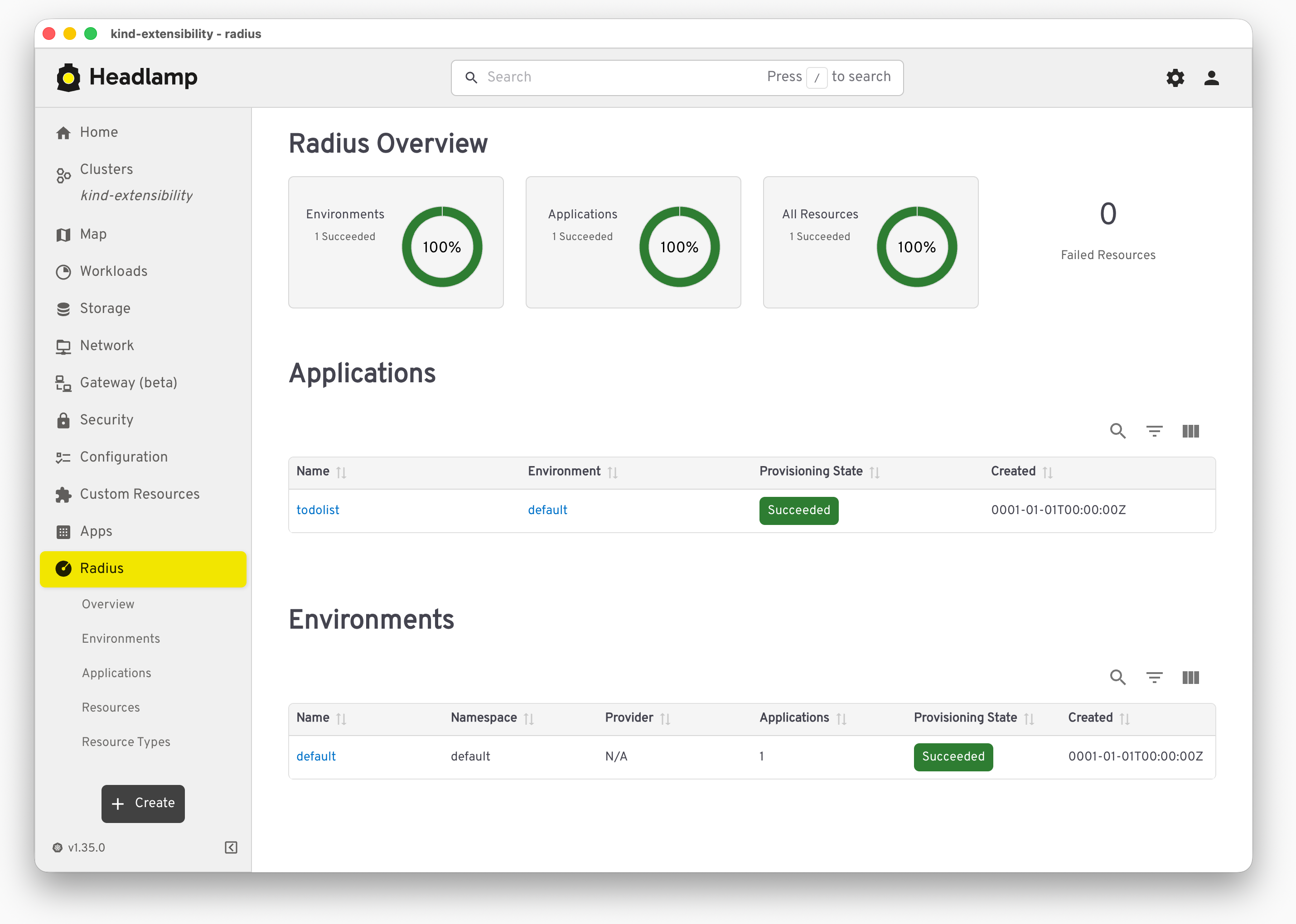This screenshot has height=924, width=1296.
Task: Click the Custom Resources puzzle icon
Action: (x=63, y=495)
